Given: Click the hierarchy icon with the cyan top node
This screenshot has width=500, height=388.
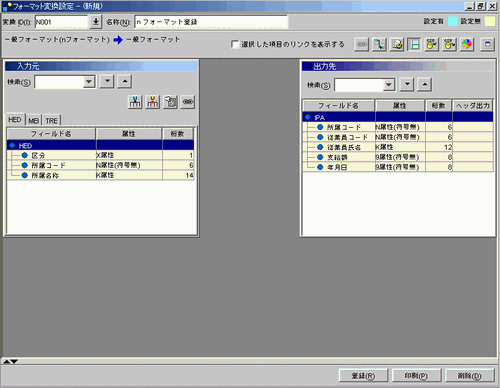Looking at the screenshot, I should [x=135, y=102].
